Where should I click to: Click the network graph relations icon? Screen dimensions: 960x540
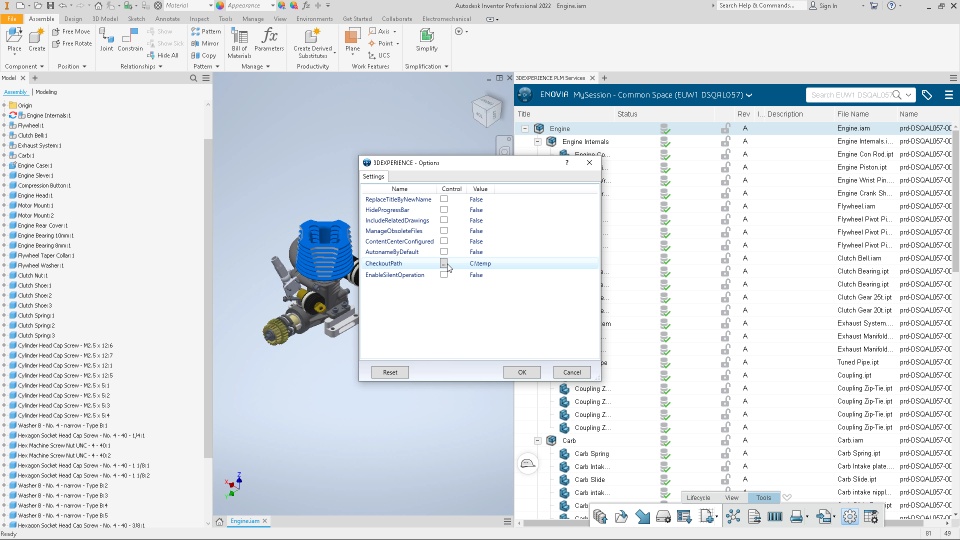click(x=733, y=517)
